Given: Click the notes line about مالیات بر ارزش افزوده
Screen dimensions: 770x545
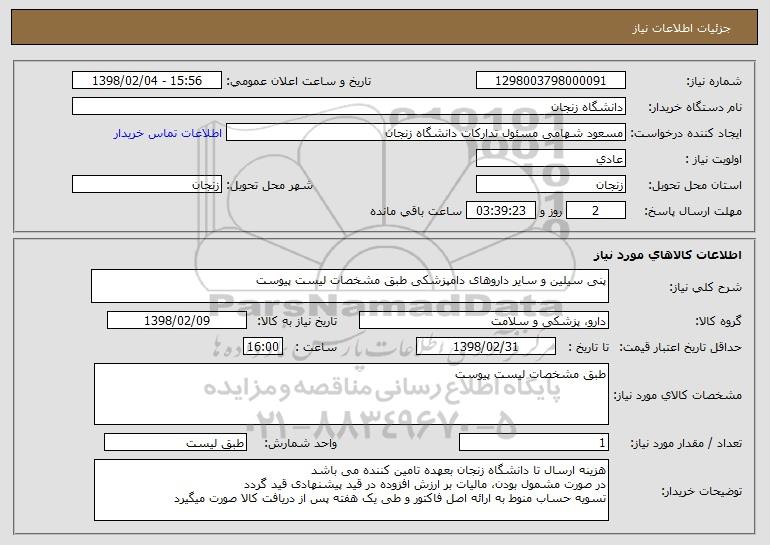Looking at the screenshot, I should (425, 485).
